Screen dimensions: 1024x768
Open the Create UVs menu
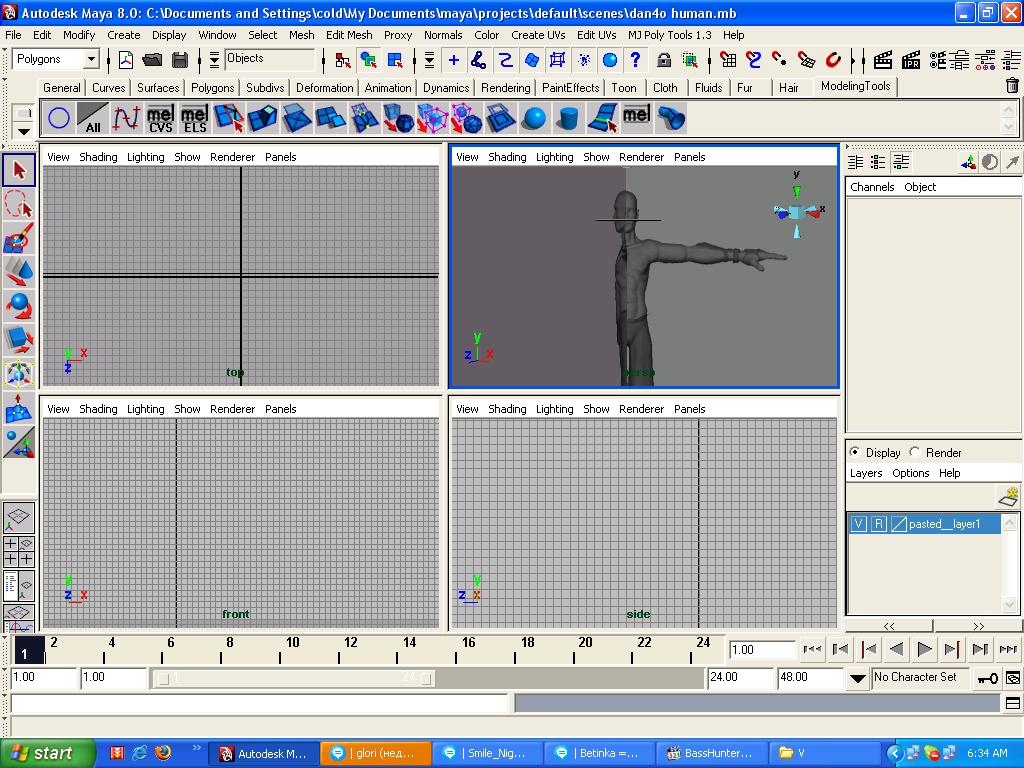(x=538, y=35)
